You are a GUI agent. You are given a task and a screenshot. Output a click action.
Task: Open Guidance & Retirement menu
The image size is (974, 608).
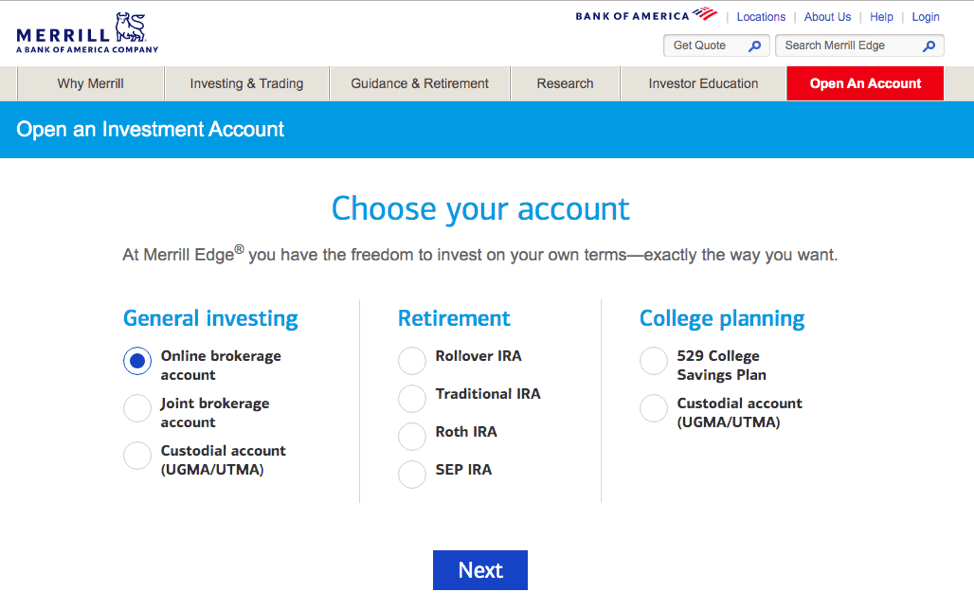click(420, 84)
